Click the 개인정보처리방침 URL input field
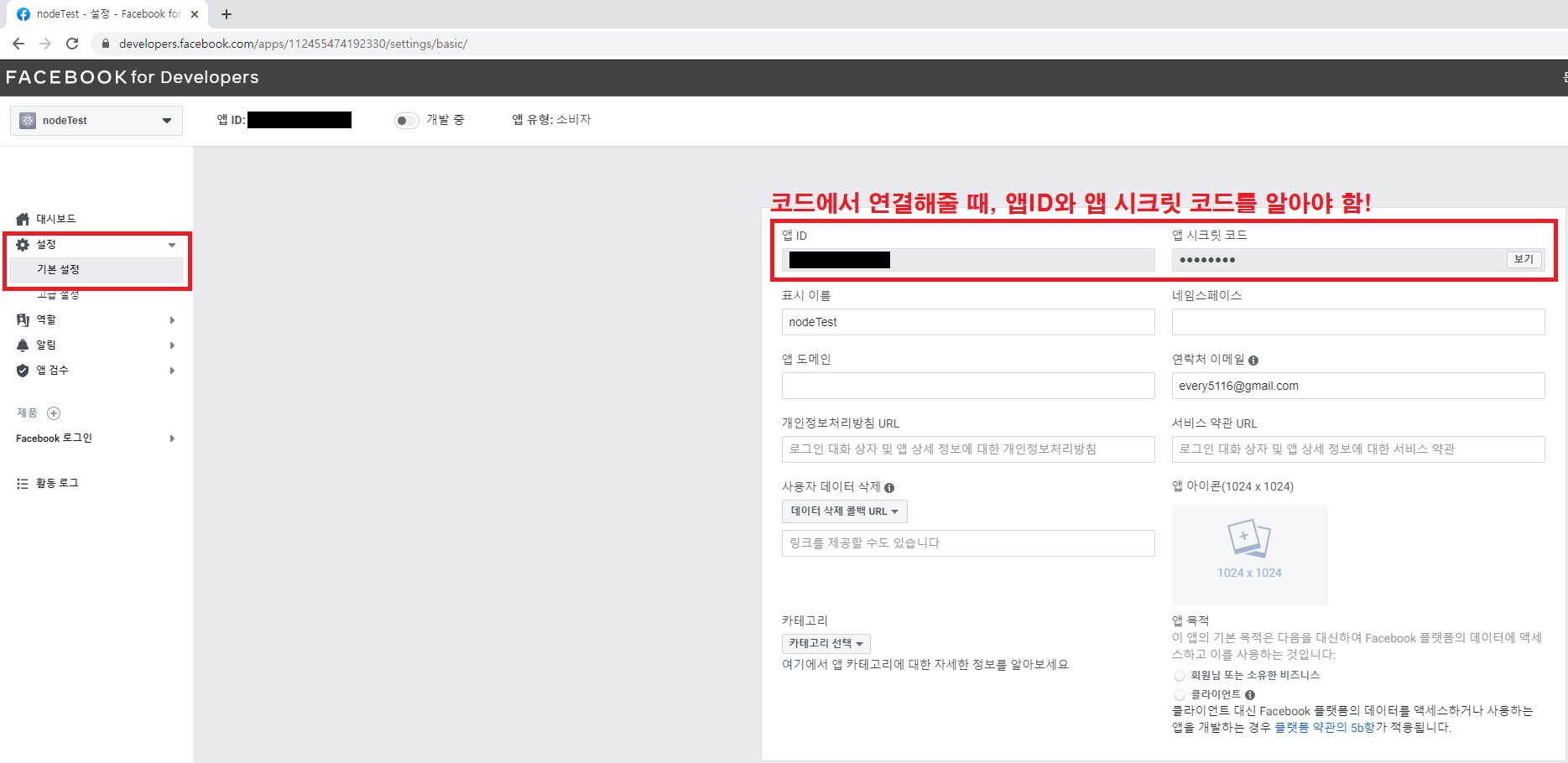The width and height of the screenshot is (1568, 763). point(968,449)
